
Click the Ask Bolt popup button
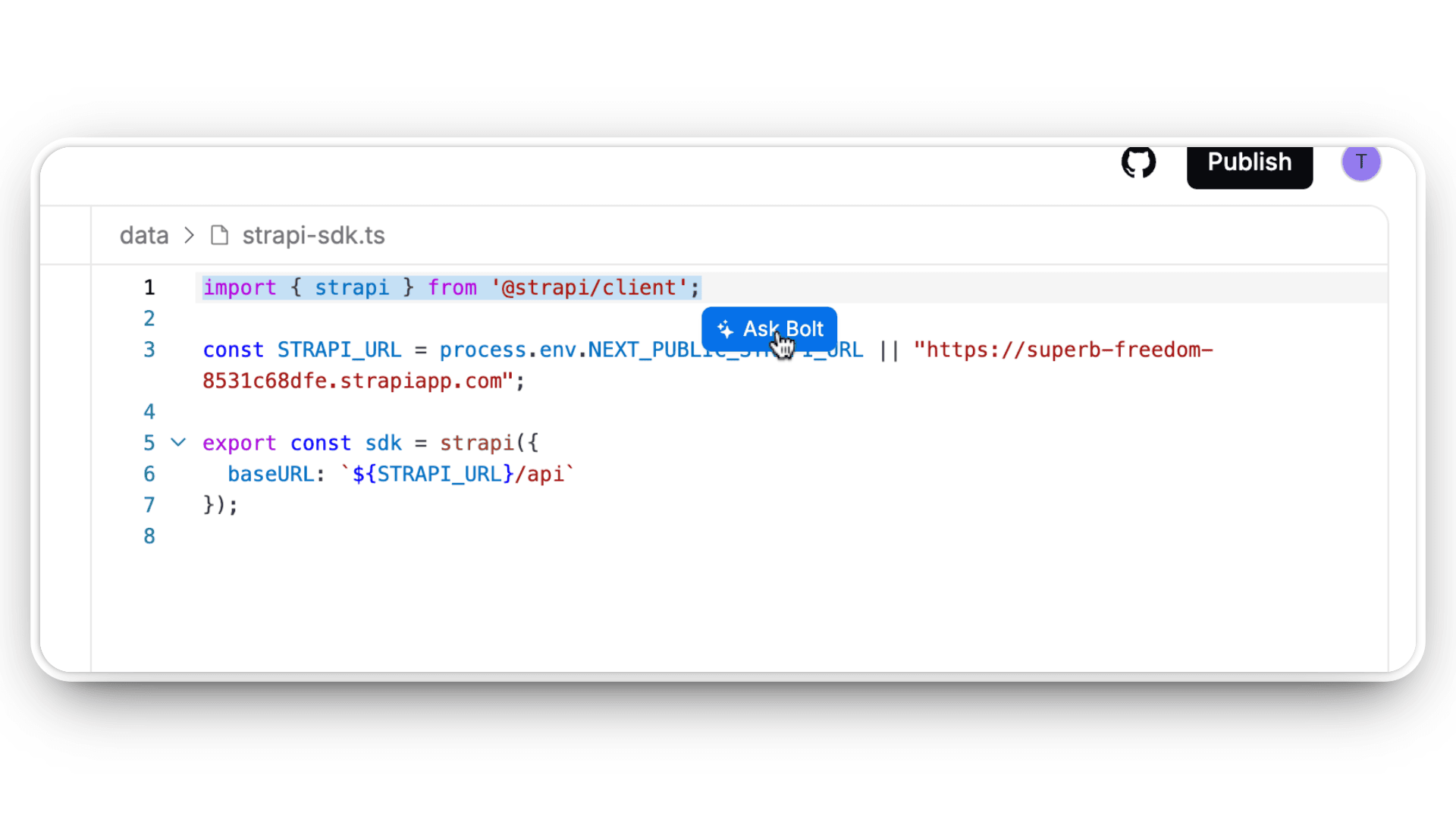[x=769, y=329]
